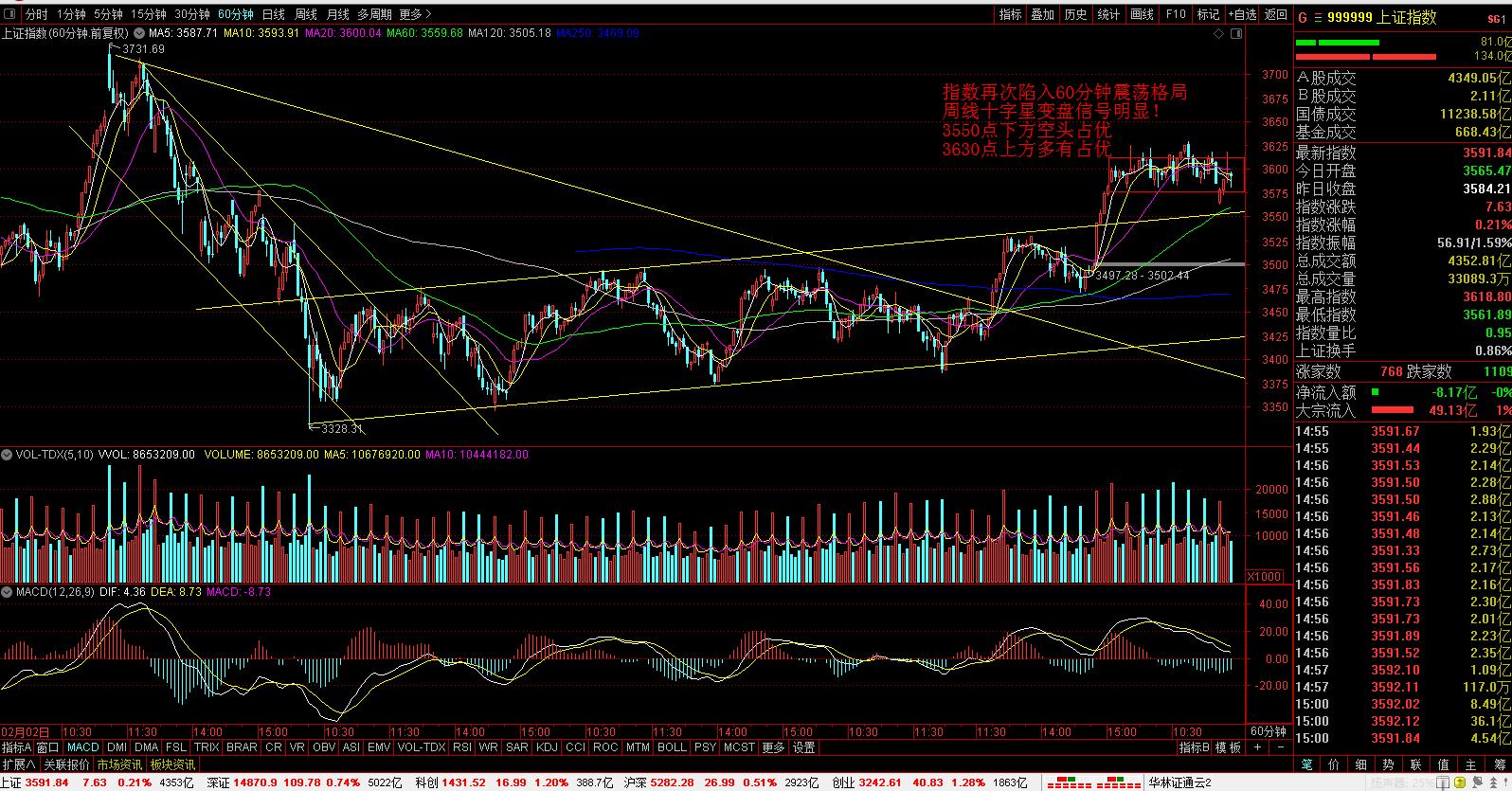Open the 市场资讯 market news link
Viewport: 1512px width, 791px height.
pos(118,764)
